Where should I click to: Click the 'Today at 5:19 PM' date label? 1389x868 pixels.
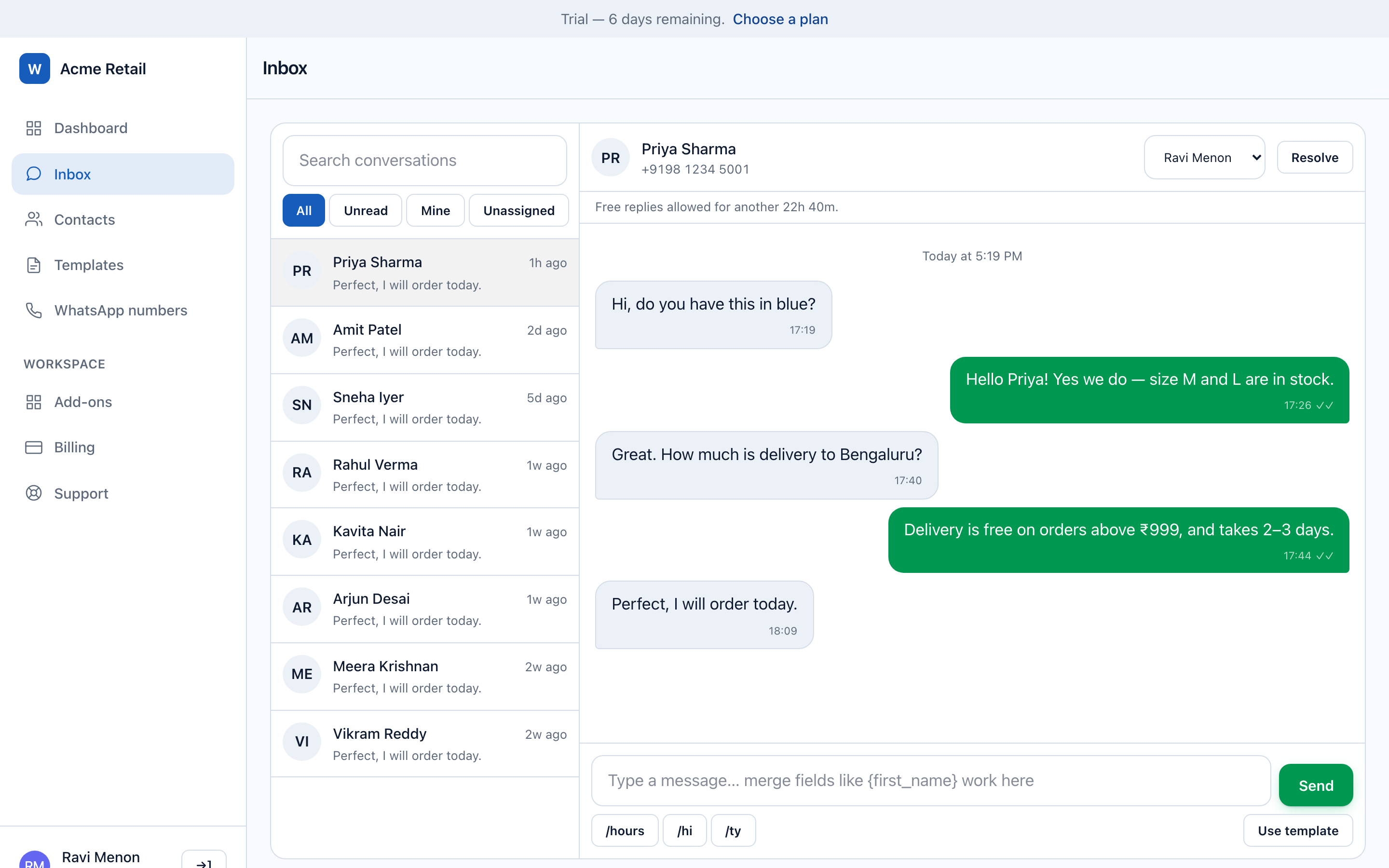[972, 256]
